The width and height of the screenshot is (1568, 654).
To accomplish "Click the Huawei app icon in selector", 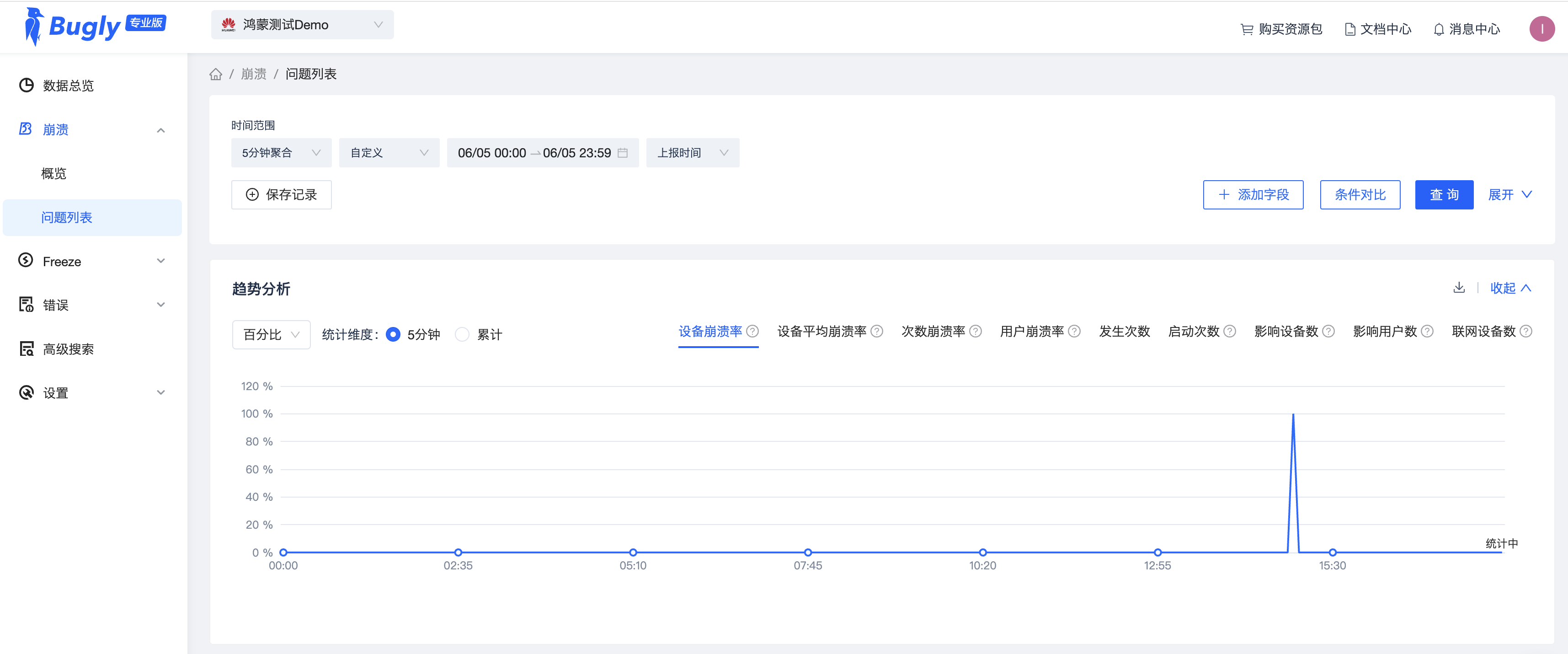I will click(x=228, y=24).
